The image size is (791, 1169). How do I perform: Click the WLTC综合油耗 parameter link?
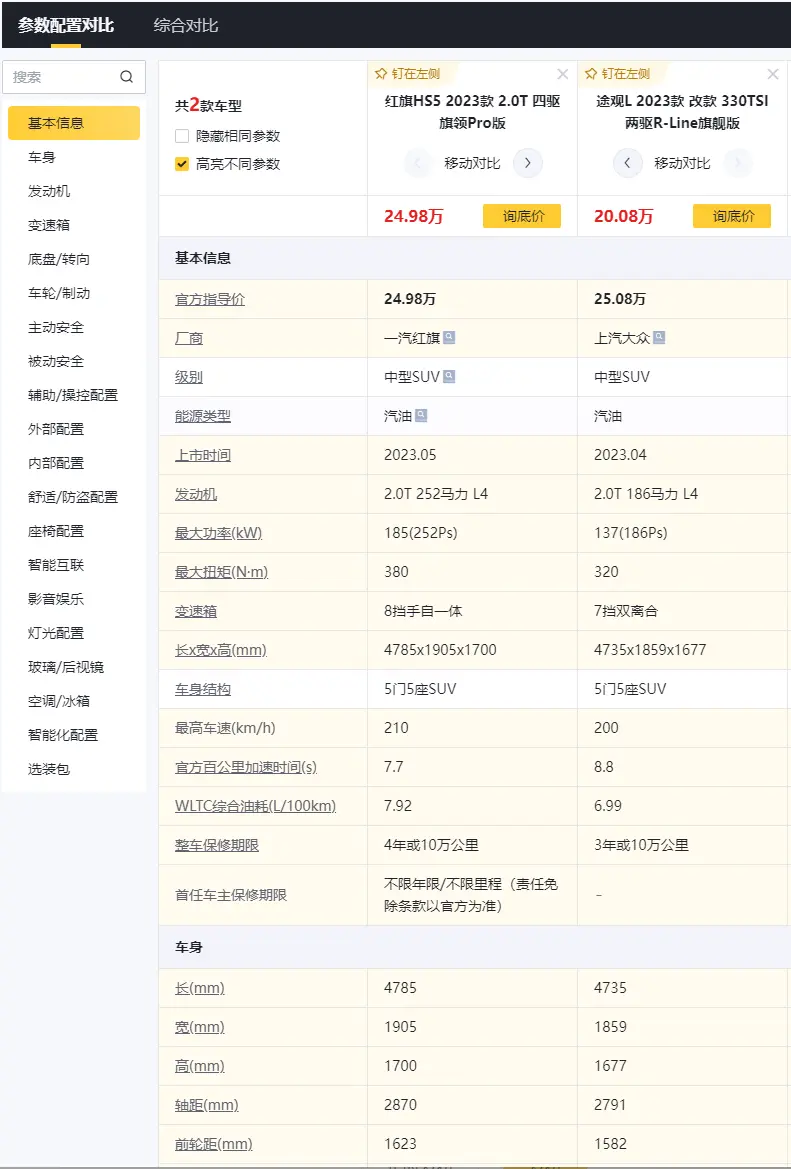click(x=256, y=806)
